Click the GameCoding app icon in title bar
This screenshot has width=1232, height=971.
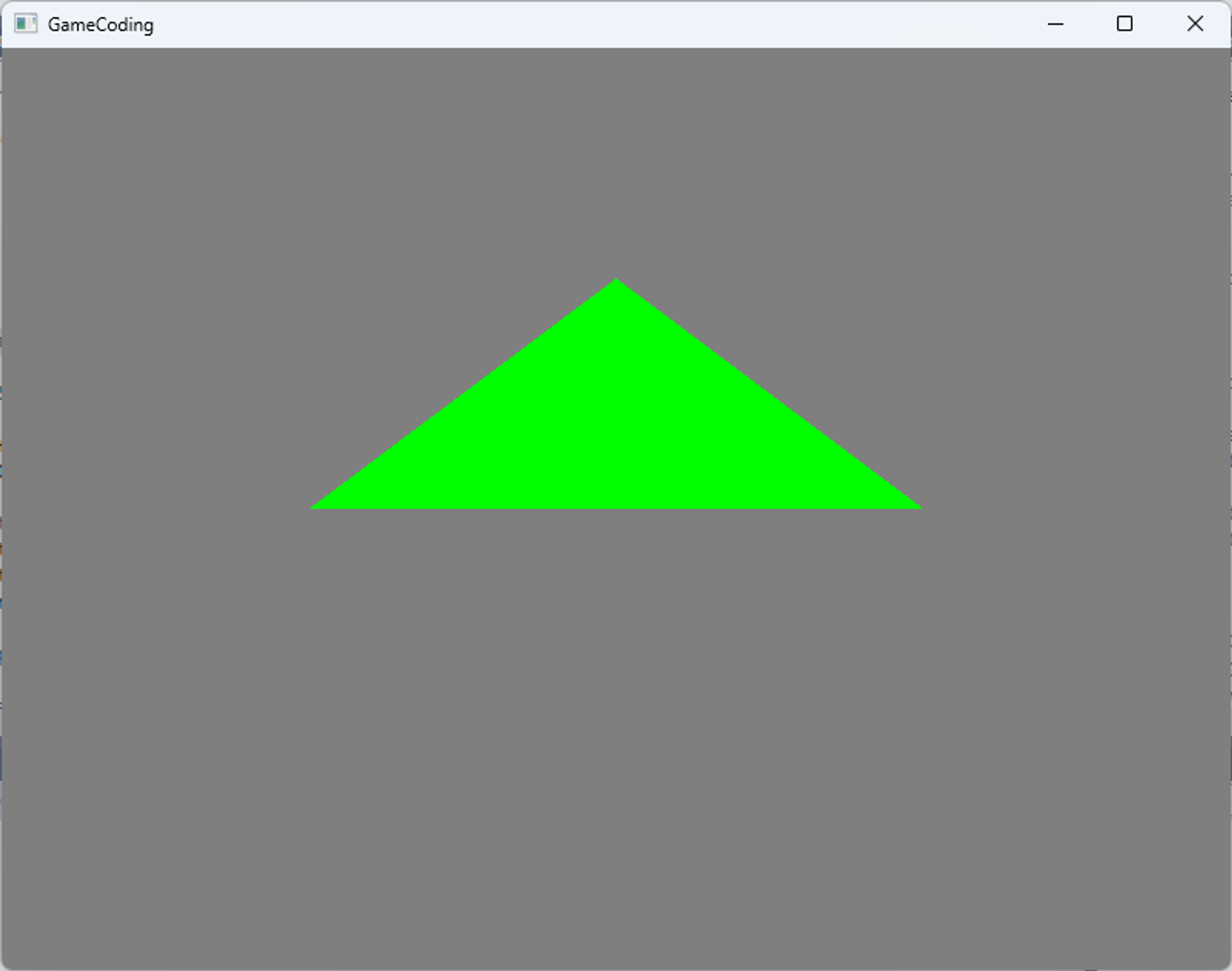tap(26, 24)
